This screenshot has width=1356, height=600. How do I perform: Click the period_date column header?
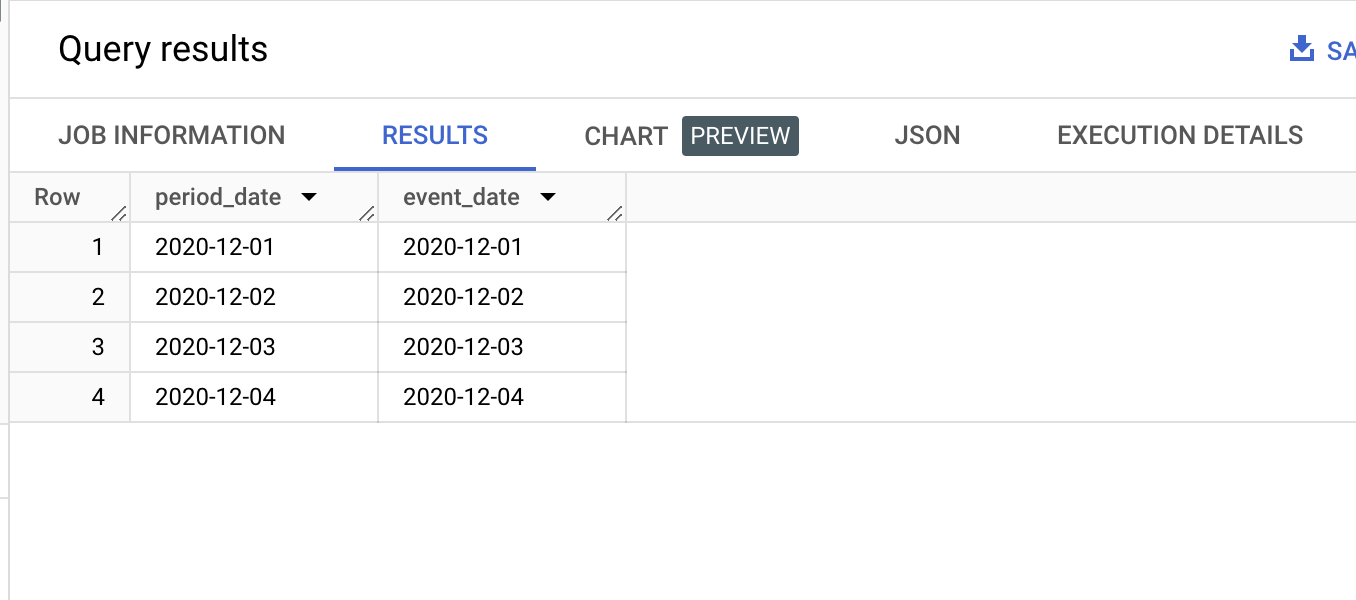[x=254, y=197]
